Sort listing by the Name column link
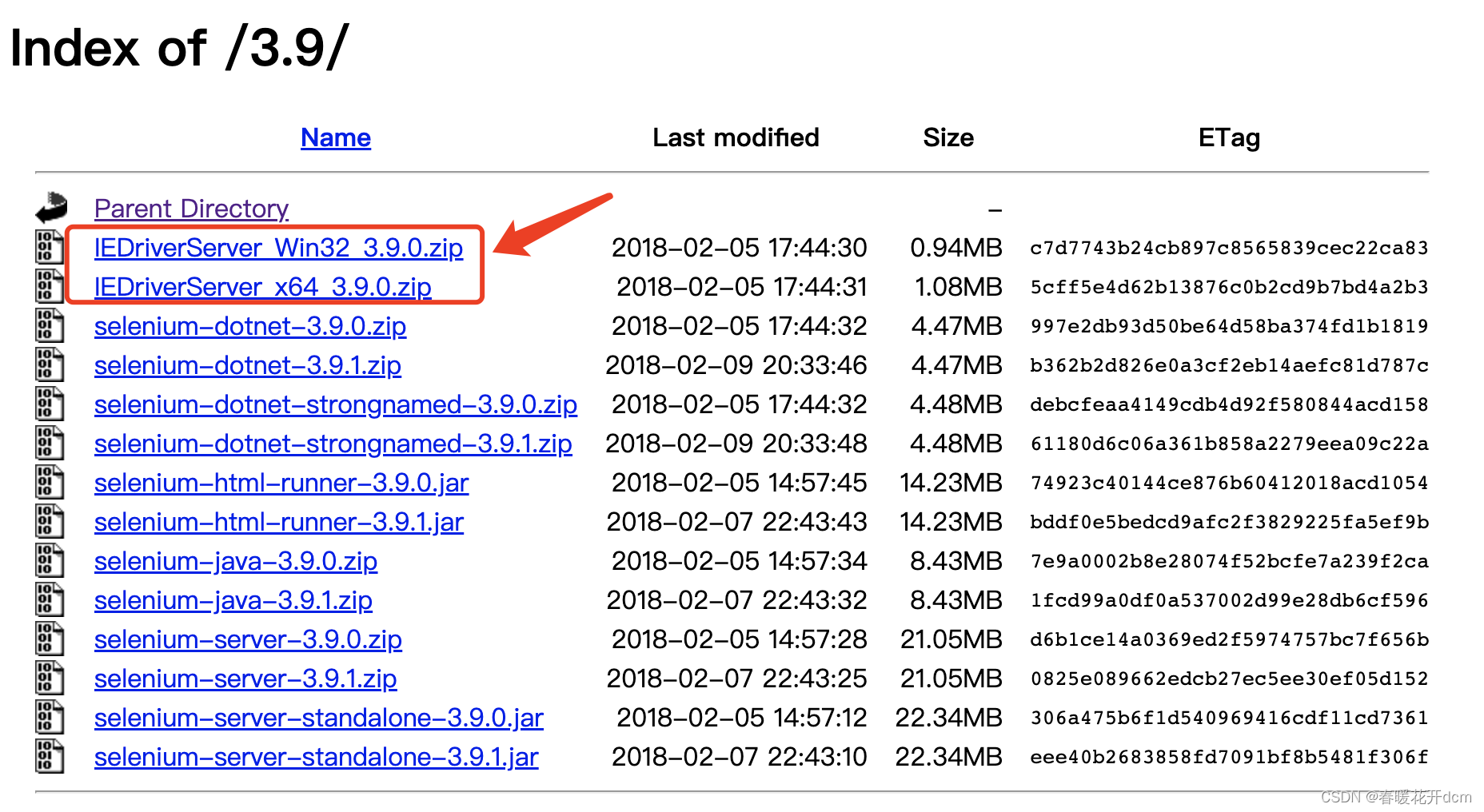This screenshot has height=812, width=1484. pos(336,137)
